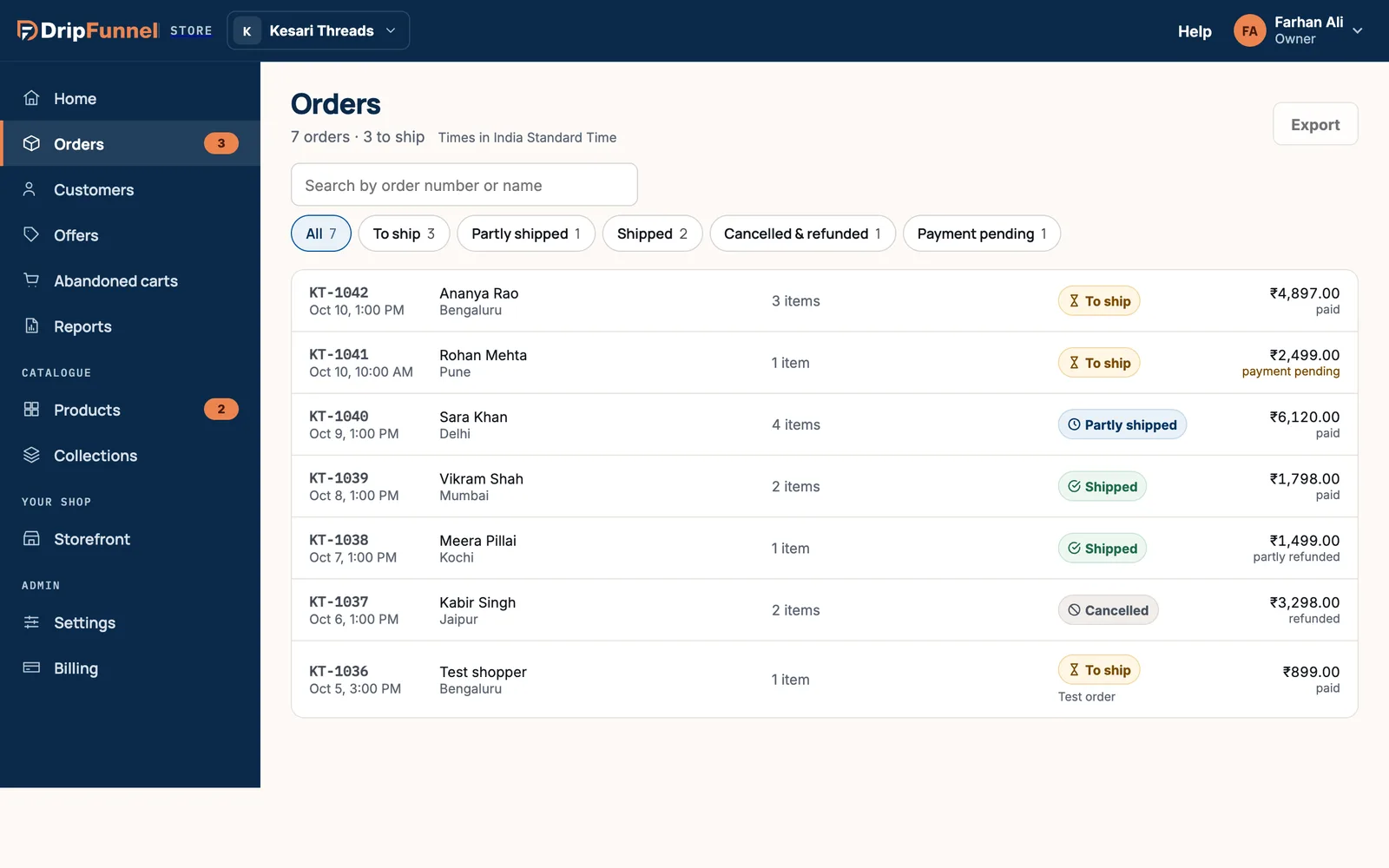Click the Customers person icon
This screenshot has height=868, width=1389.
point(30,189)
